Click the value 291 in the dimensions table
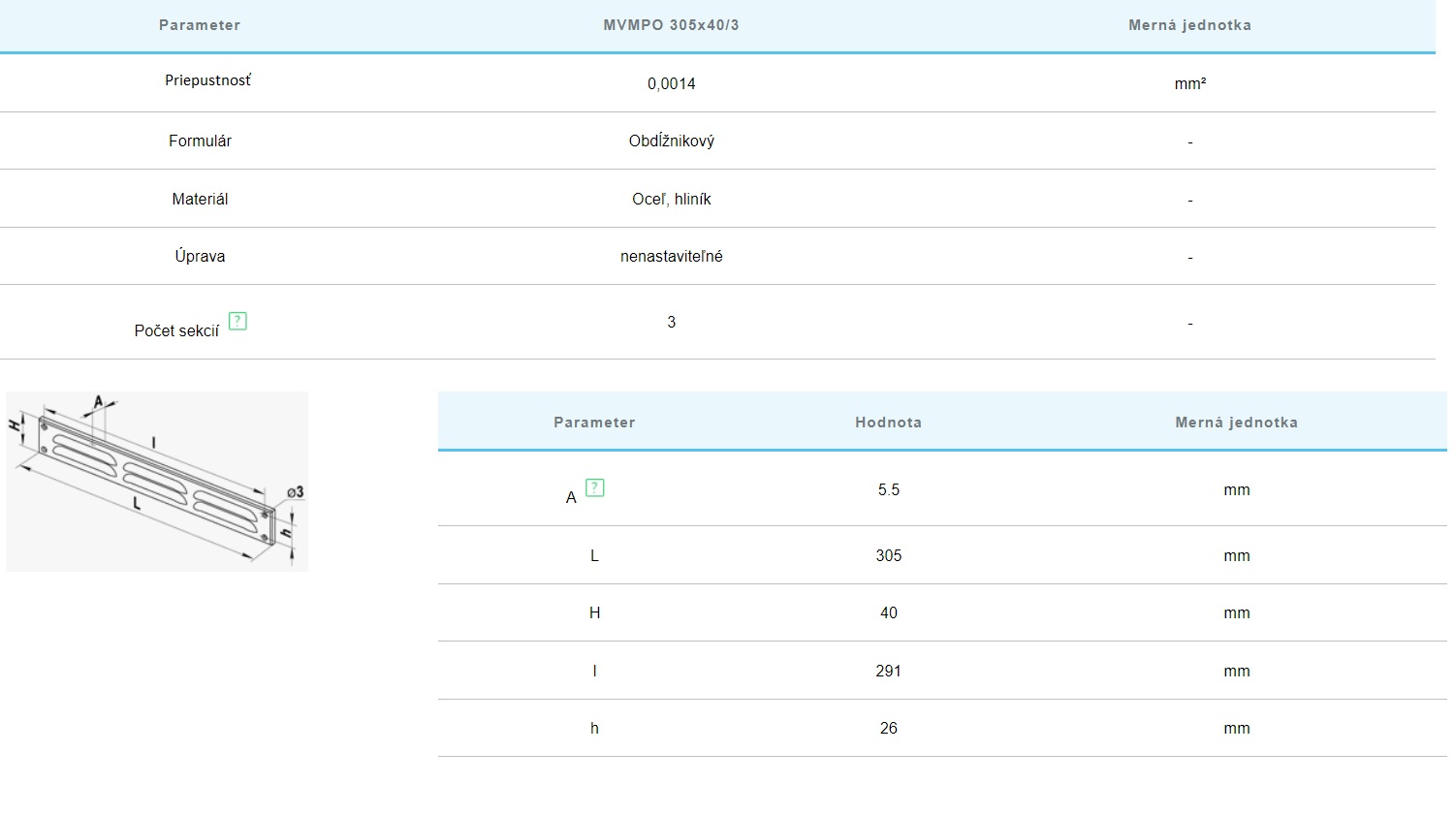The height and width of the screenshot is (815, 1456). 888,672
